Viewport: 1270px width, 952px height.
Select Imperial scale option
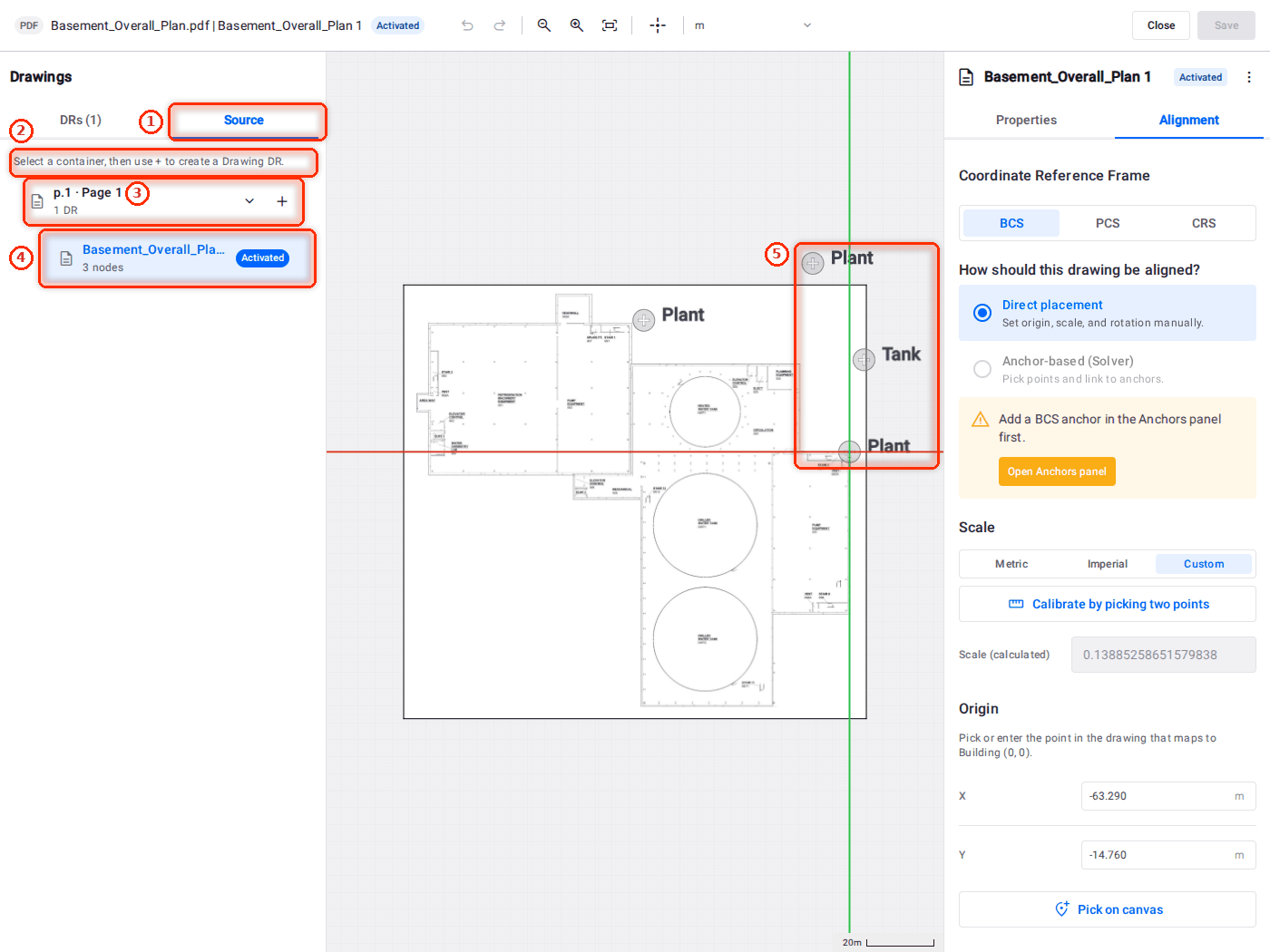[1108, 564]
